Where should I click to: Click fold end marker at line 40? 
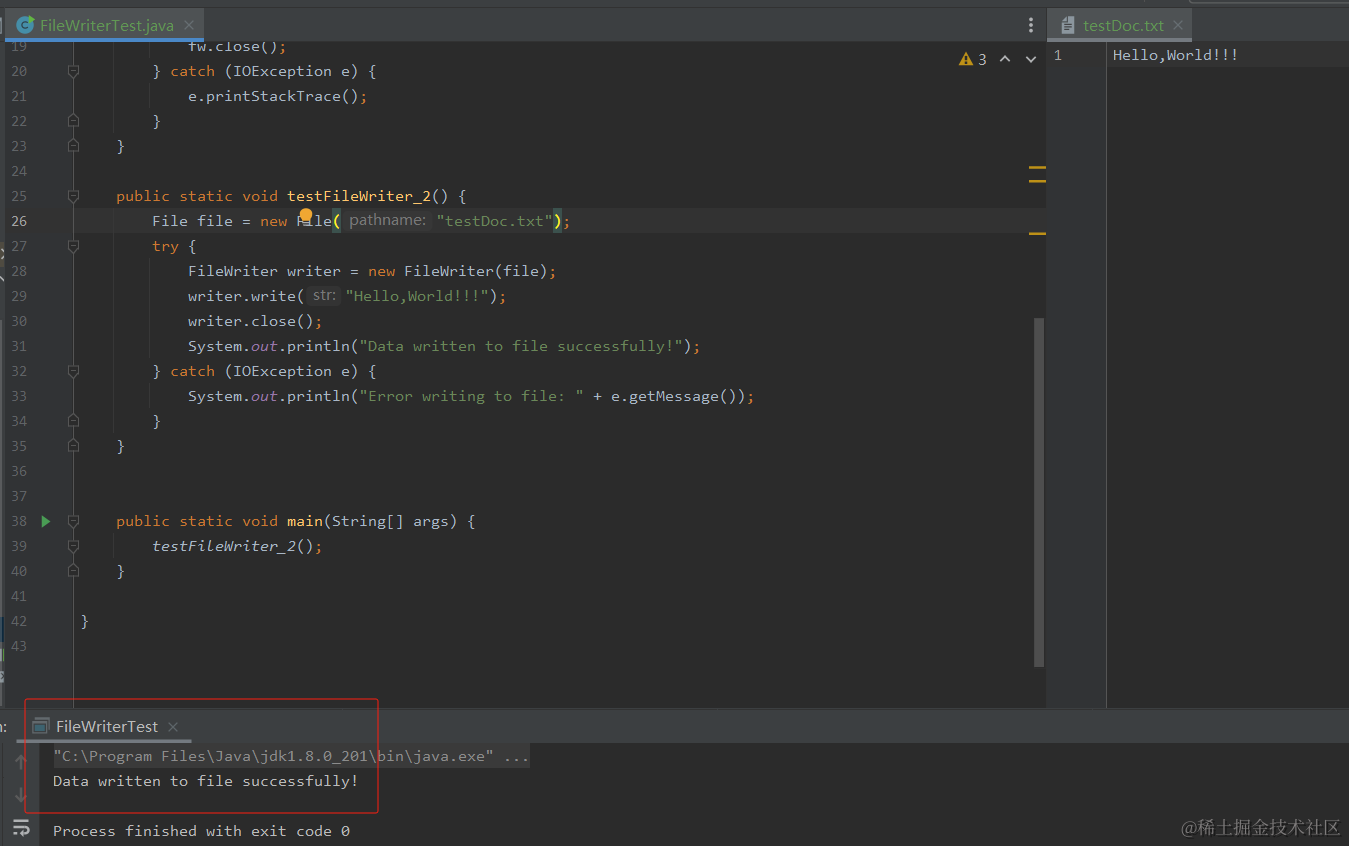73,571
